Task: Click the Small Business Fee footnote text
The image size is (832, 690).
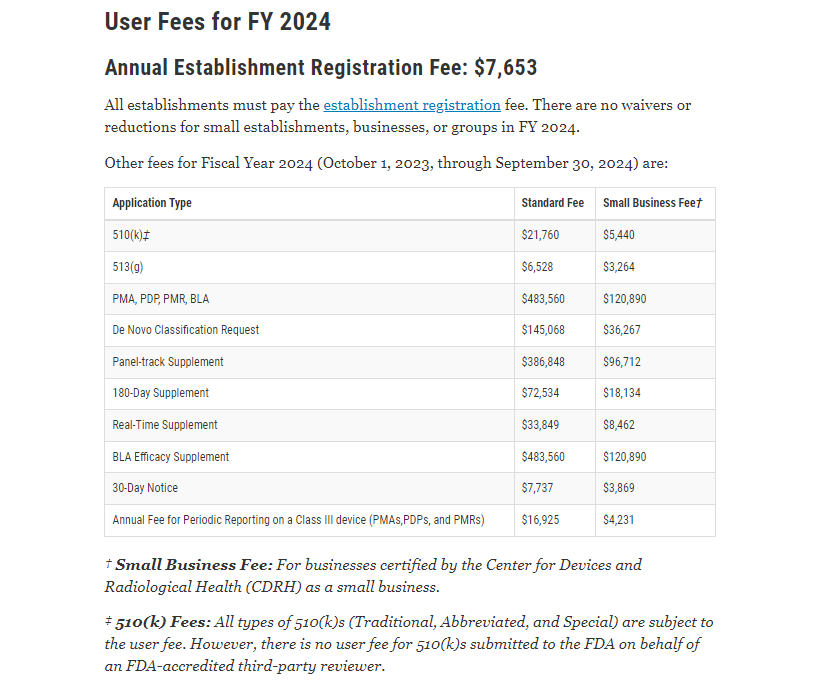Action: (x=373, y=576)
